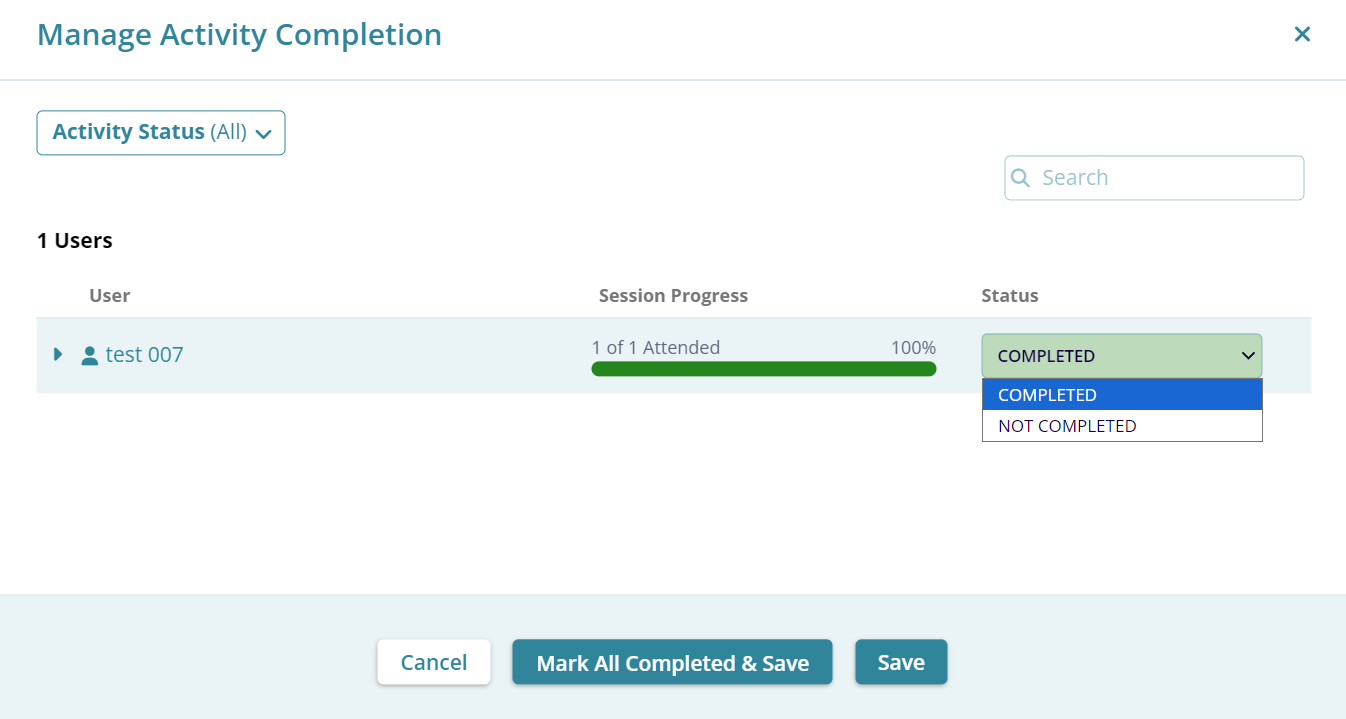1346x719 pixels.
Task: Expand the test 007 row triangle
Action: pyautogui.click(x=58, y=354)
